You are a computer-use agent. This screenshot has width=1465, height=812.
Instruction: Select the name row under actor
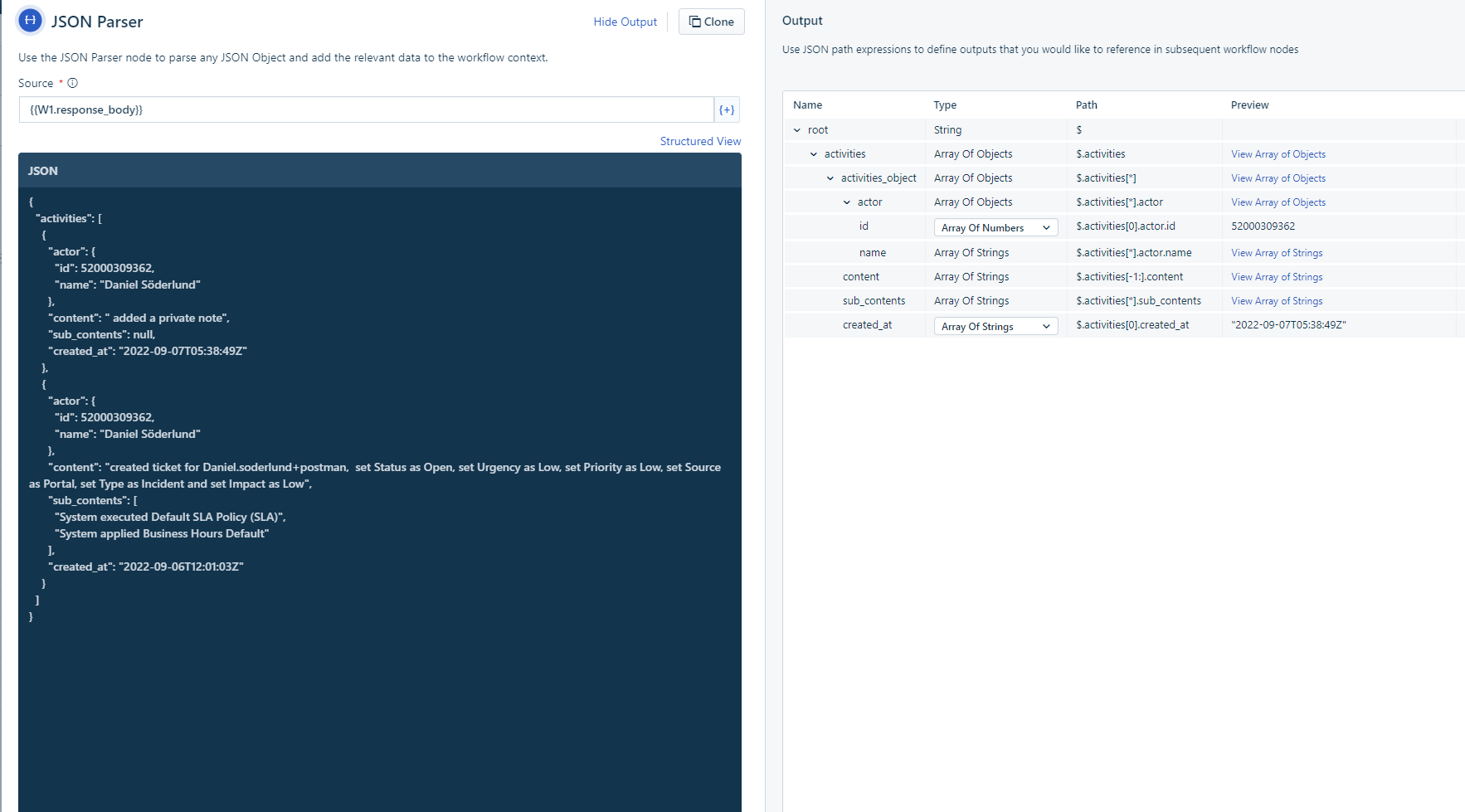pyautogui.click(x=873, y=252)
